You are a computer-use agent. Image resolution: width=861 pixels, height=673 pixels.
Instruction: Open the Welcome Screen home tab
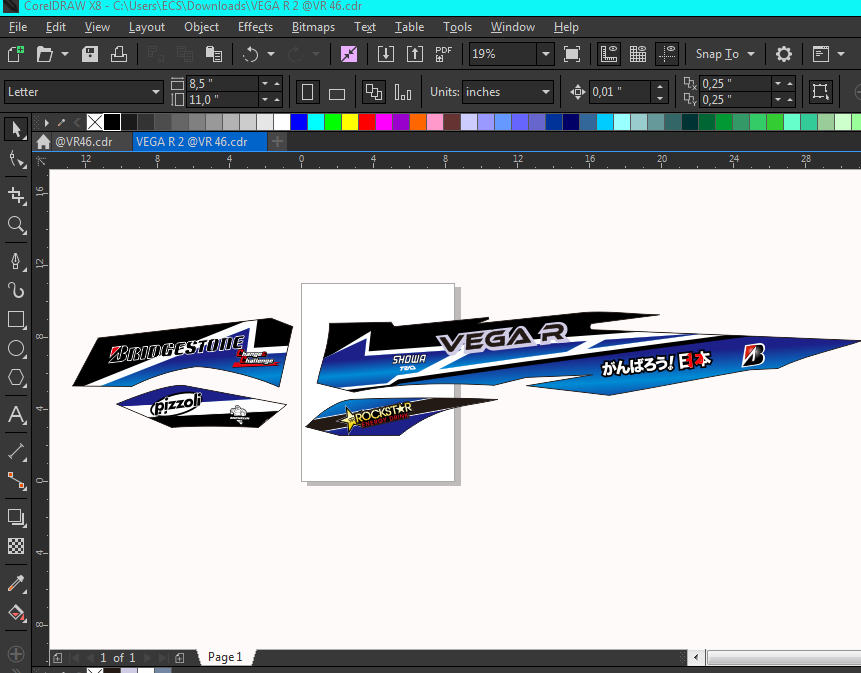click(x=43, y=142)
